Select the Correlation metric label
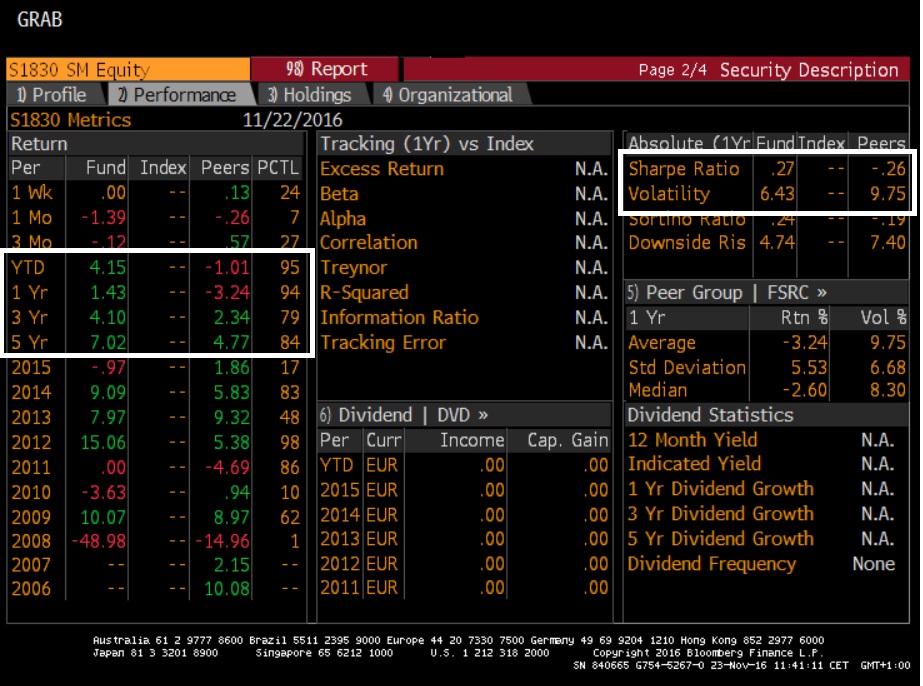Screen dimensions: 923x686 369,243
